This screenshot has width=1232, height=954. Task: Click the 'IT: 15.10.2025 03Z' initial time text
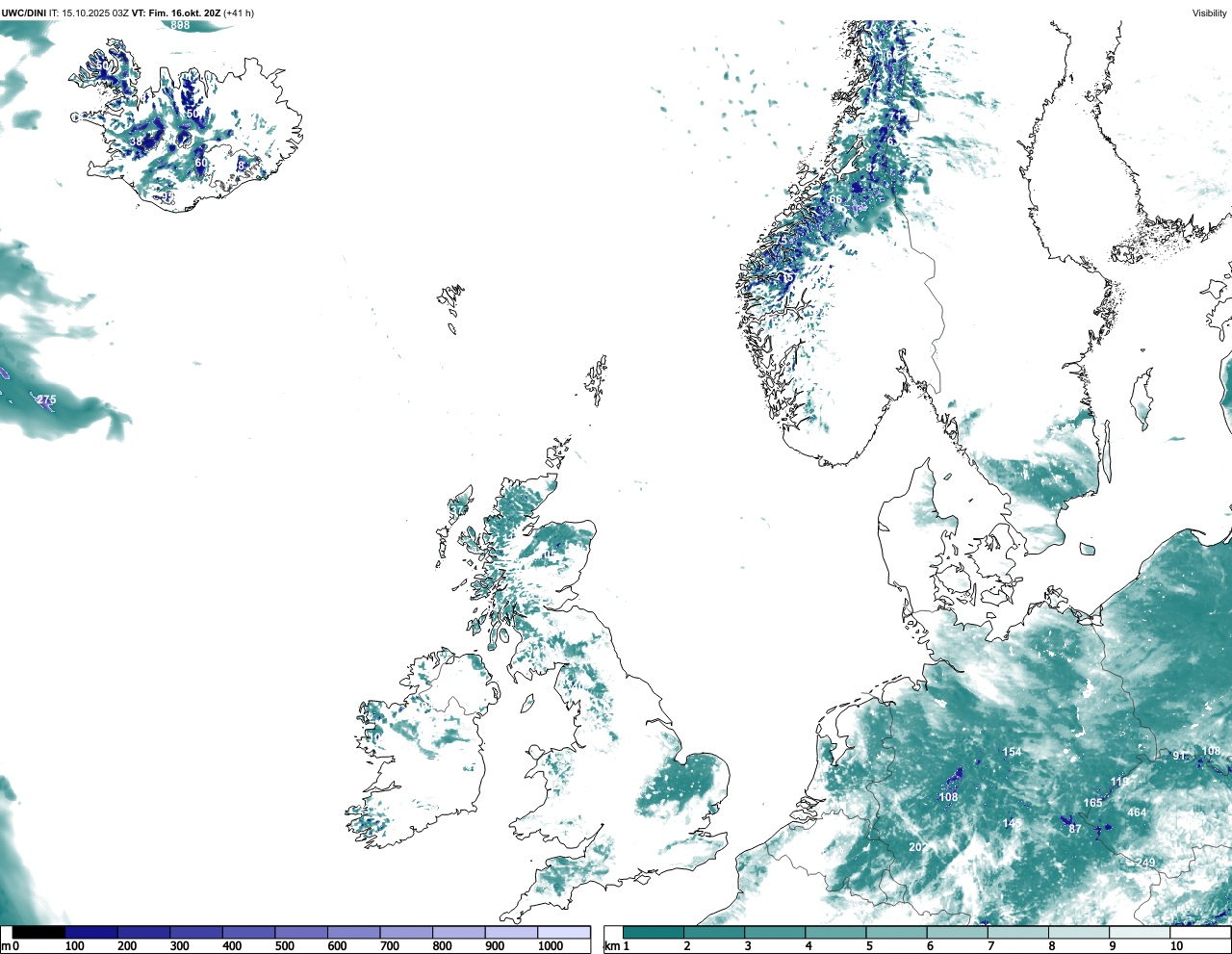click(x=89, y=13)
